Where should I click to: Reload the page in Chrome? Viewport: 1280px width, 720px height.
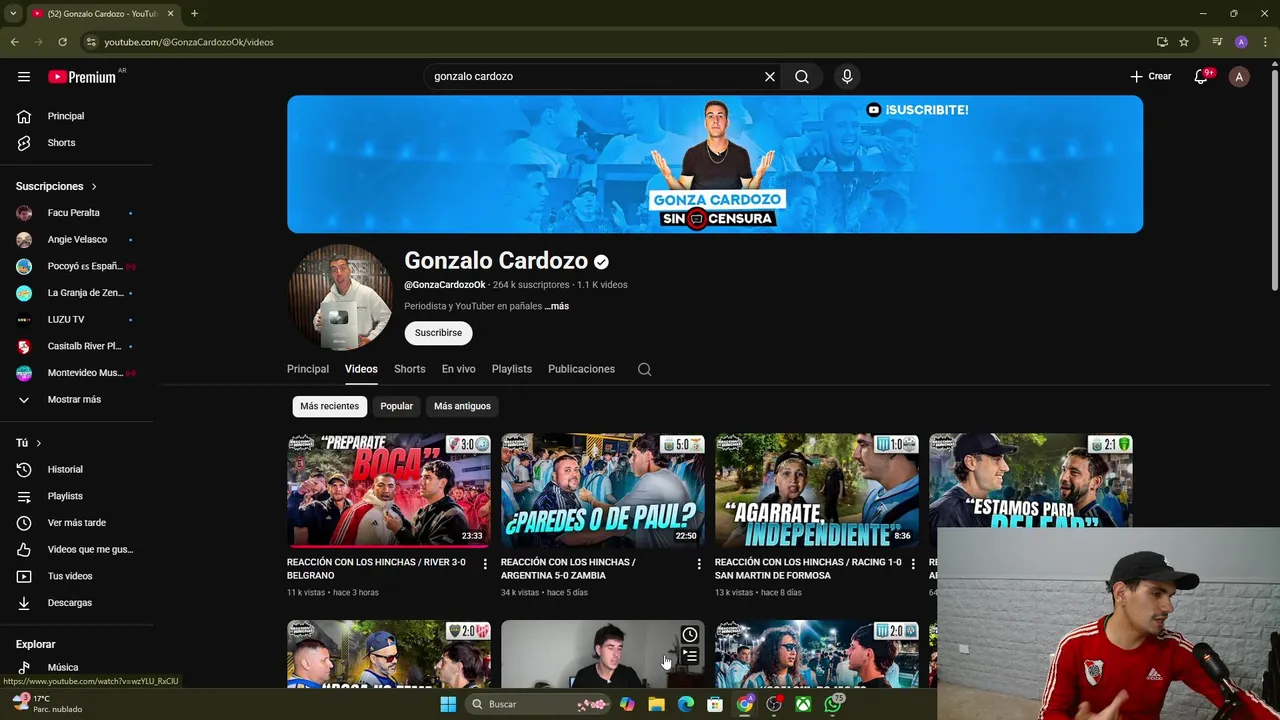pos(62,42)
